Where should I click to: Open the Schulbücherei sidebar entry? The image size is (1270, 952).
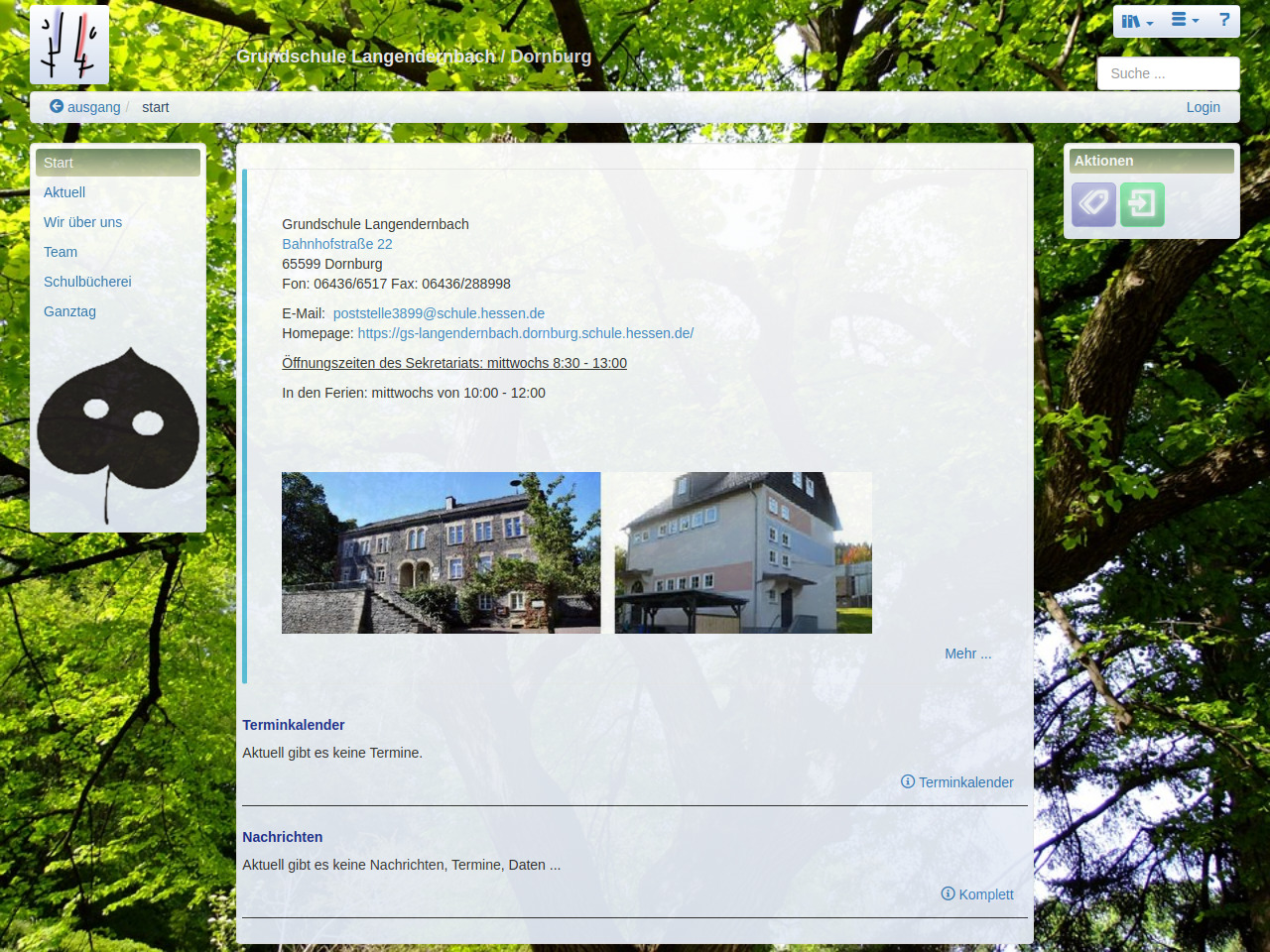click(87, 282)
